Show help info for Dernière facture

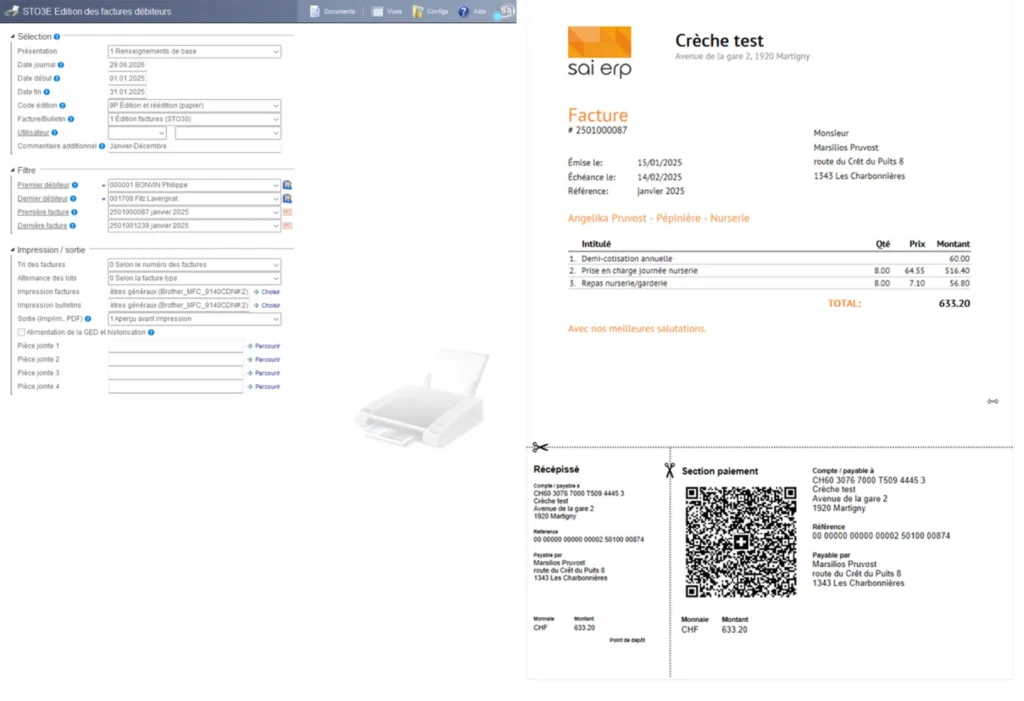(x=72, y=225)
